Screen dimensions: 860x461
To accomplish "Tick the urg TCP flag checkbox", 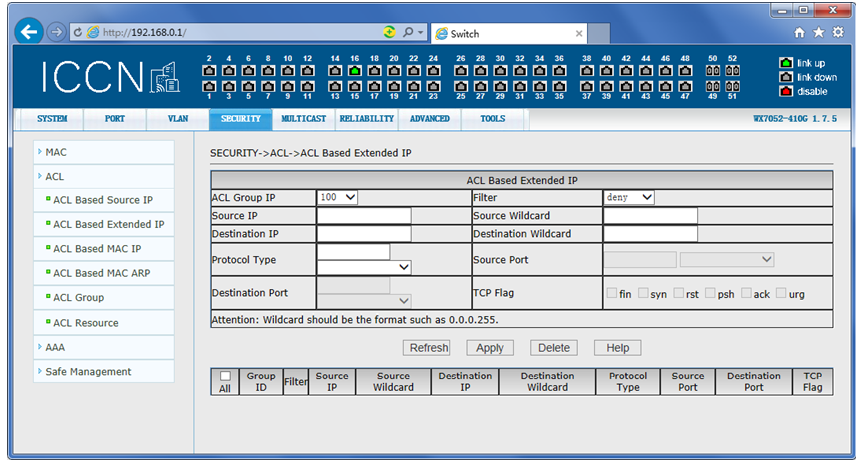I will point(781,293).
